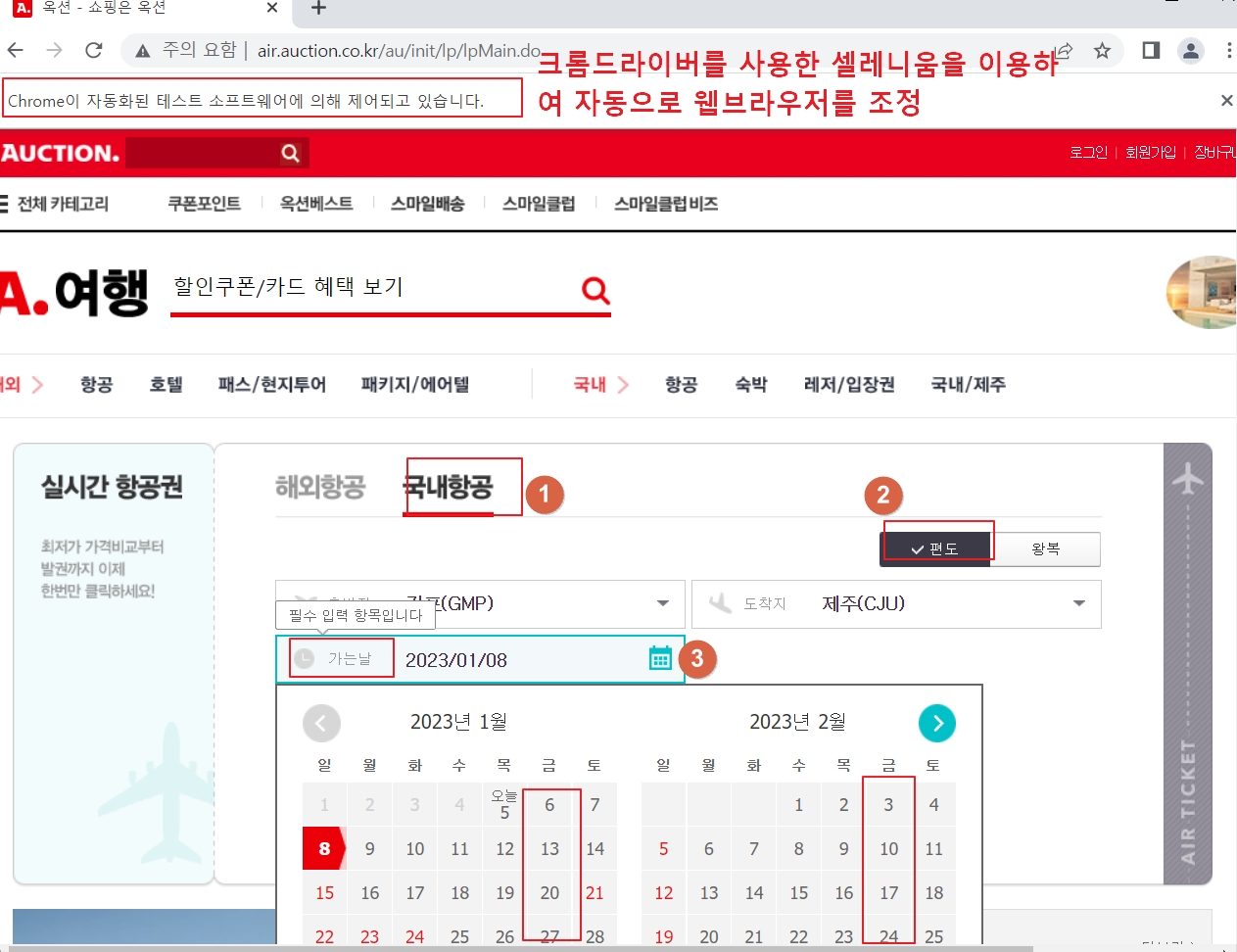Image resolution: width=1237 pixels, height=952 pixels.
Task: Go to previous month in calendar
Action: (321, 724)
